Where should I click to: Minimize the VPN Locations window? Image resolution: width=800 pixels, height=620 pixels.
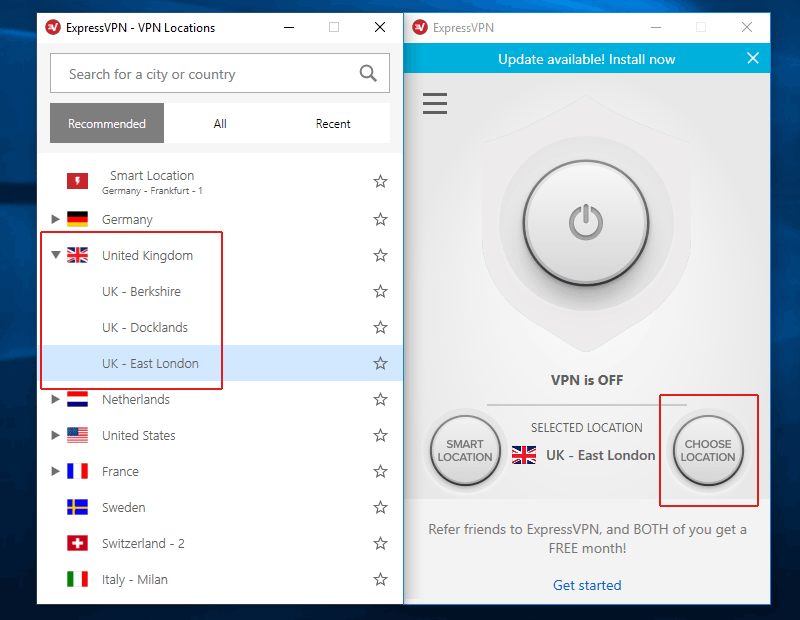[289, 27]
